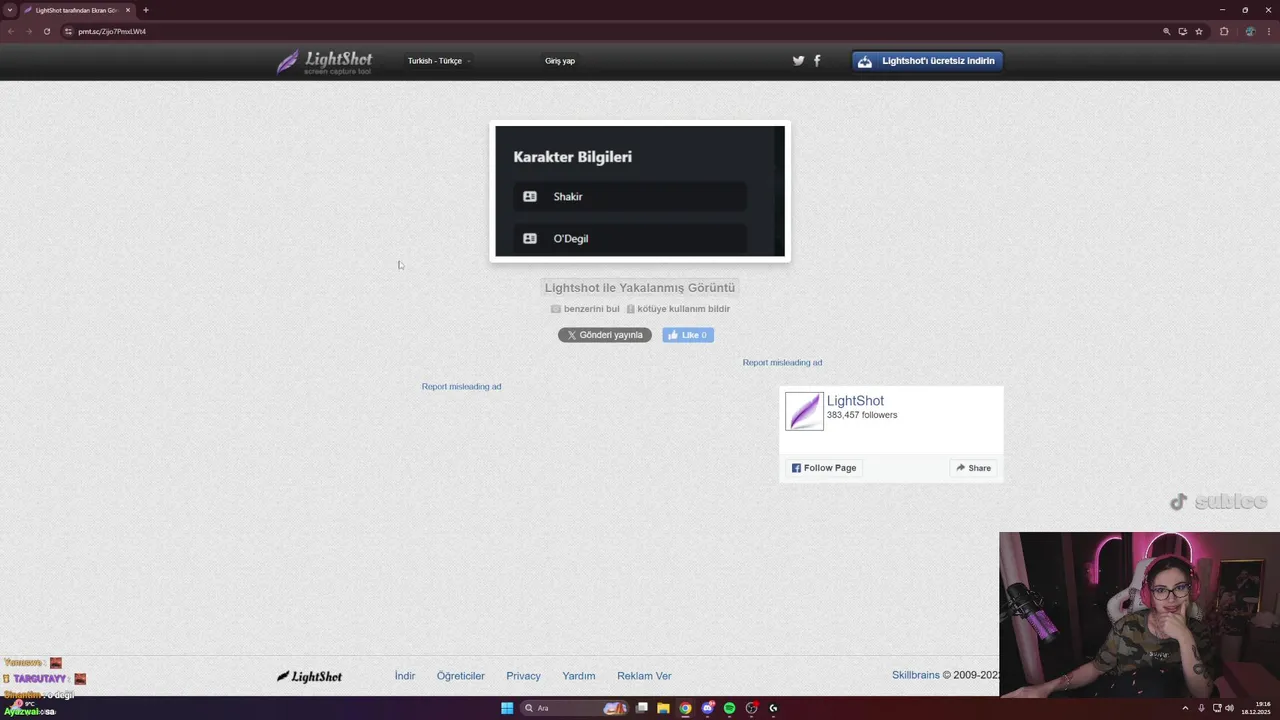Open the browser zoom magnifier icon
This screenshot has width=1280, height=720.
click(1166, 31)
